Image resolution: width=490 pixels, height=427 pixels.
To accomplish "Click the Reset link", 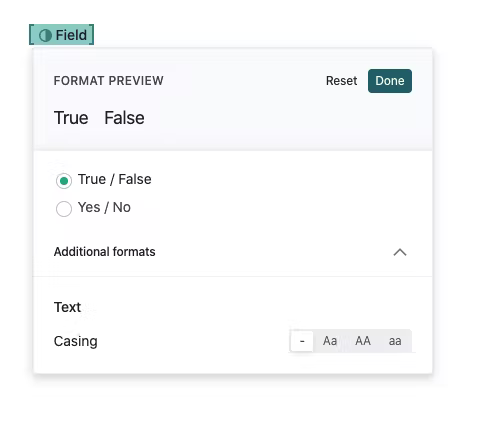I will point(341,81).
